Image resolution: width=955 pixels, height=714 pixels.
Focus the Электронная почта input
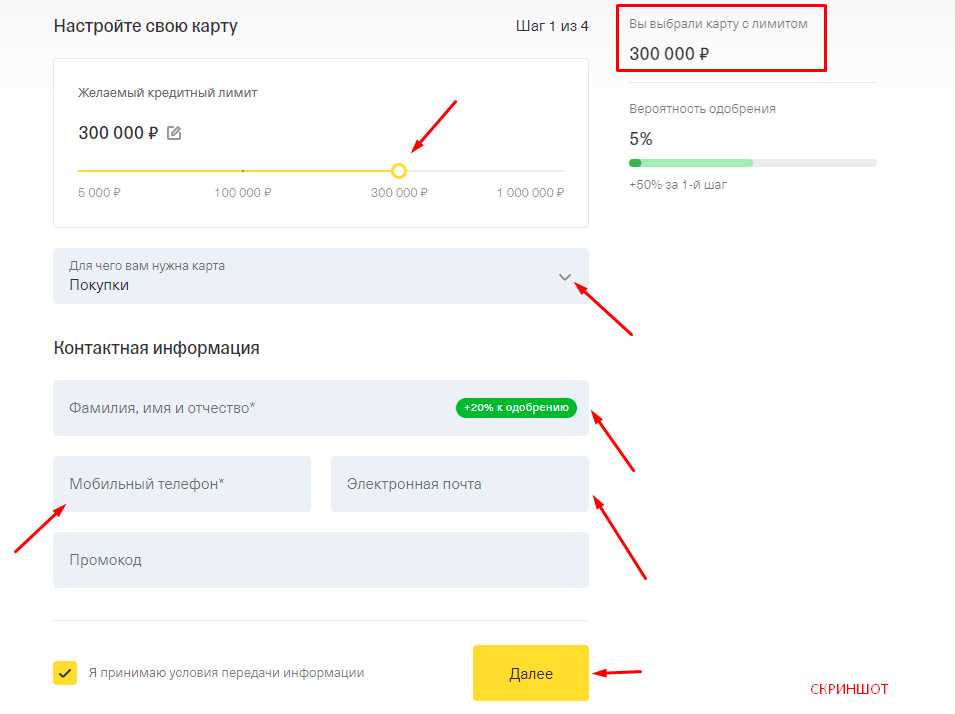(460, 484)
